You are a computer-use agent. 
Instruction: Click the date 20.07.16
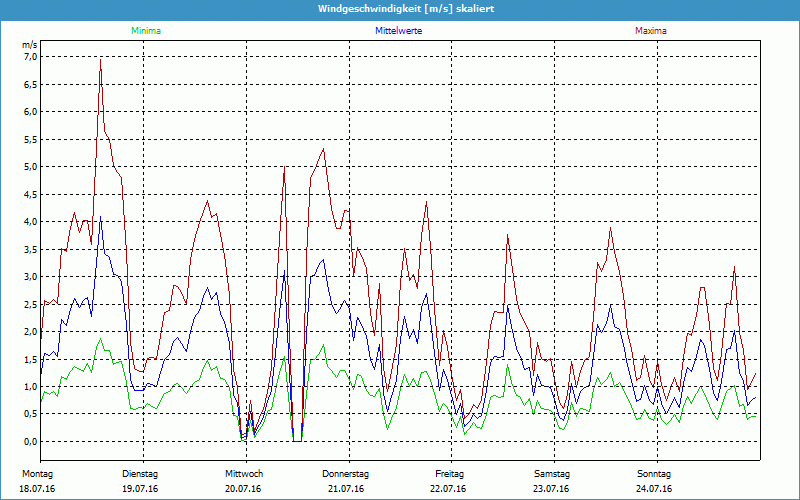pyautogui.click(x=243, y=489)
